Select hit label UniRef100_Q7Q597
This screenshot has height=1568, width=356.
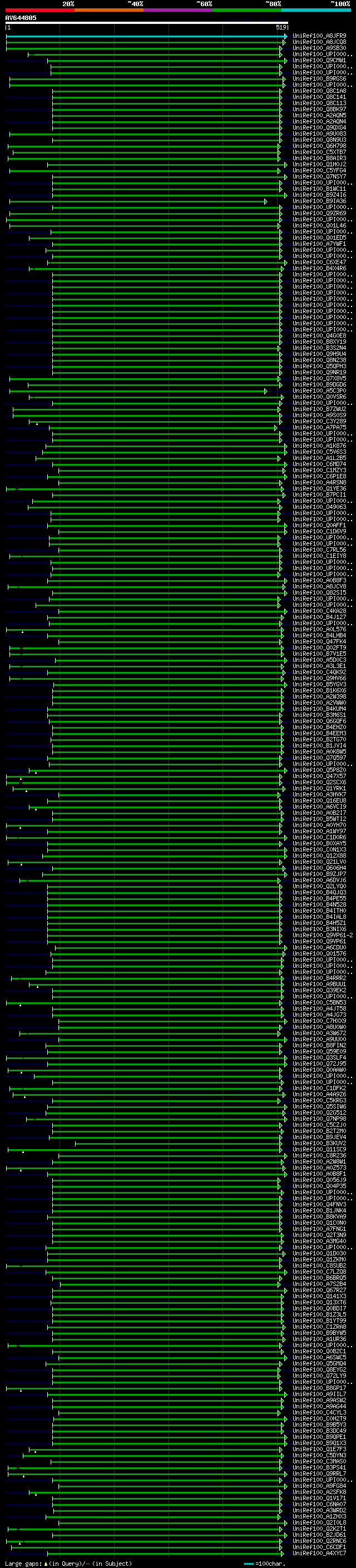[x=319, y=758]
